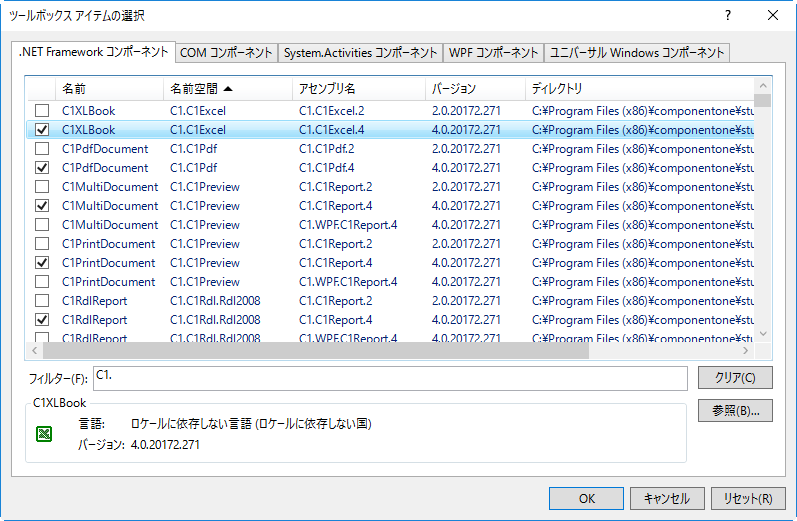Check the C1PrintDocument C1.WPF.C1Report.4 checkbox
Viewport: 797px width, 521px height.
pos(42,281)
